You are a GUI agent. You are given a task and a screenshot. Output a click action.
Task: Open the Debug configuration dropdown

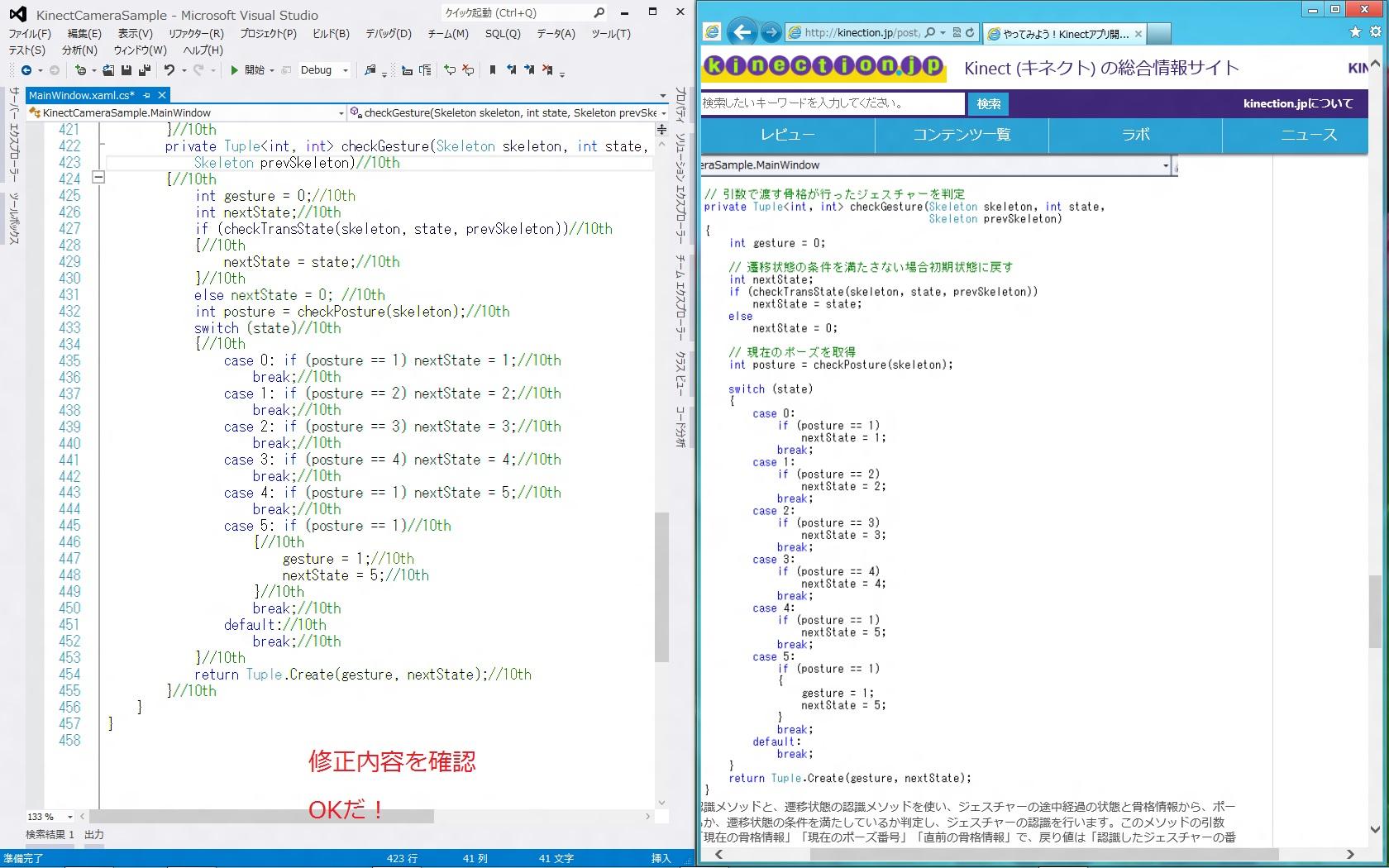[x=345, y=70]
